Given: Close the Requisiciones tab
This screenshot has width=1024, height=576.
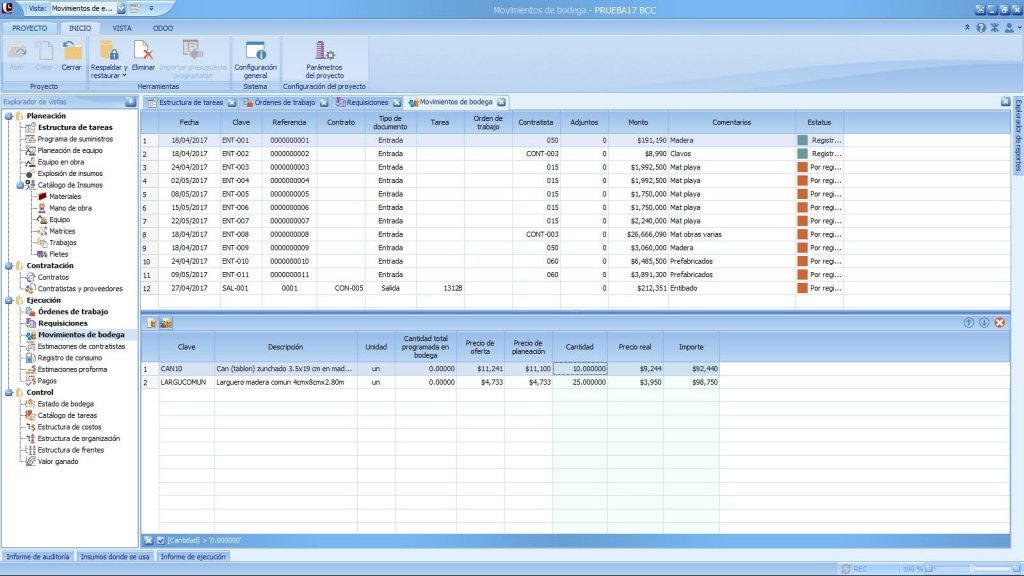Looking at the screenshot, I should coord(397,102).
